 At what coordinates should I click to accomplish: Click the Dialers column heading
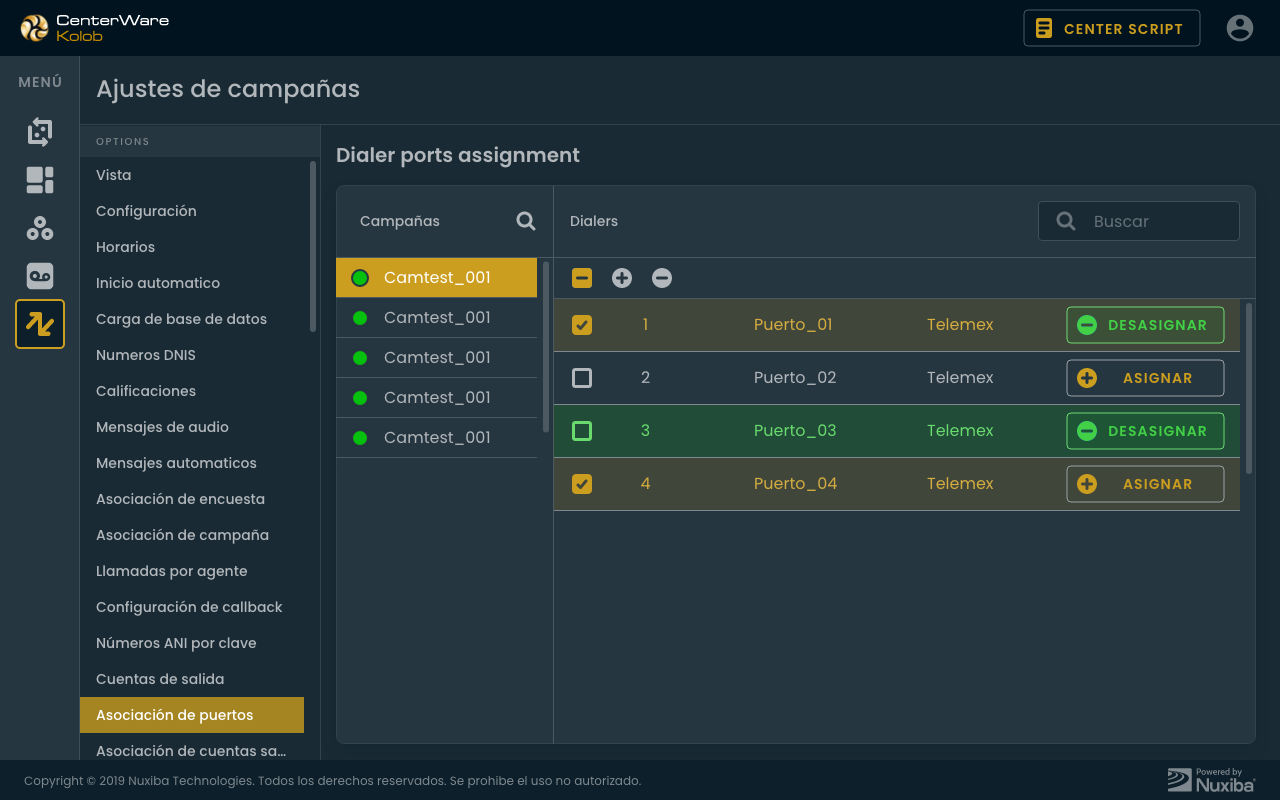click(x=594, y=221)
